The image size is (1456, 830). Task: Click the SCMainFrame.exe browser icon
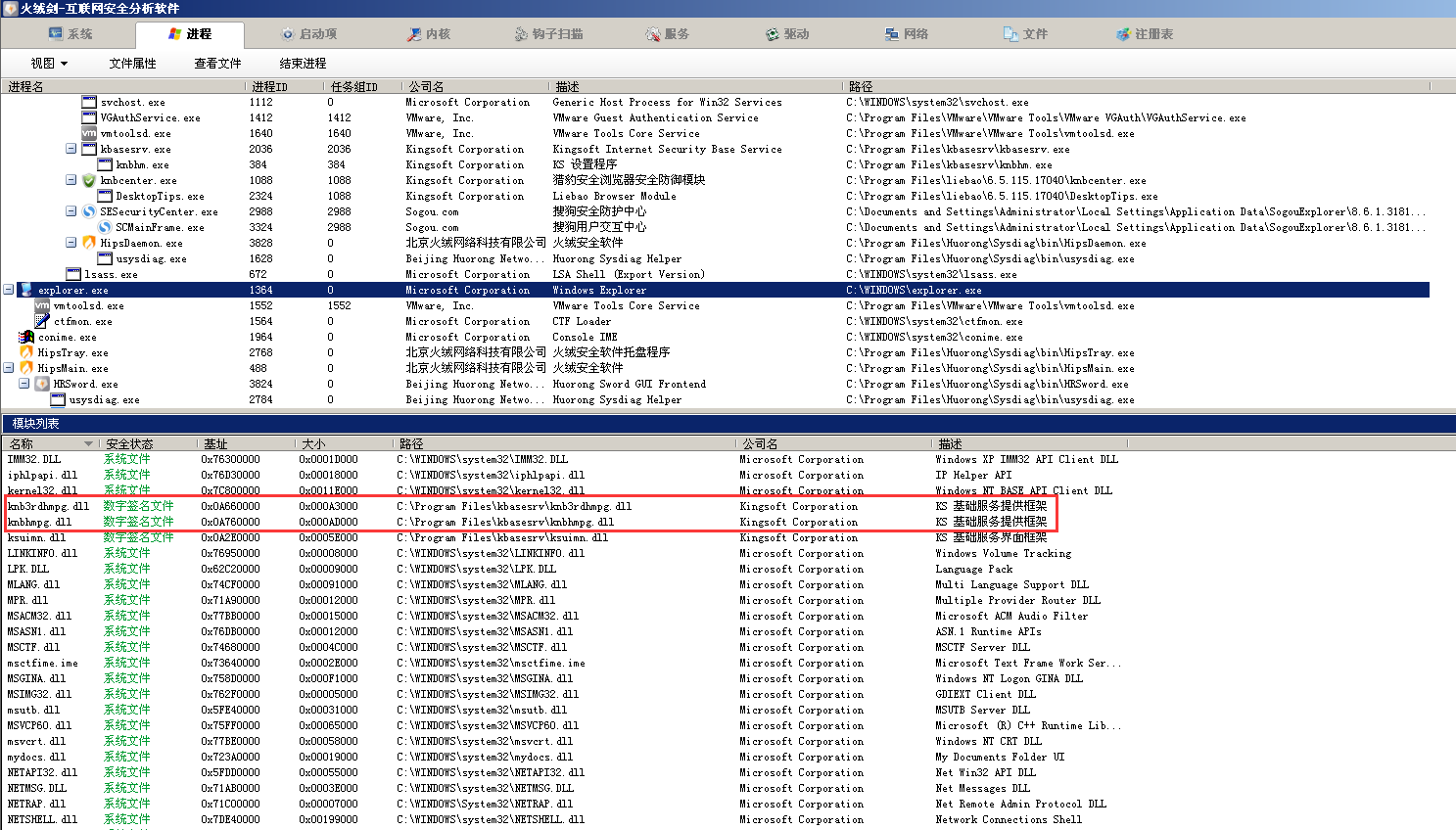pyautogui.click(x=105, y=227)
